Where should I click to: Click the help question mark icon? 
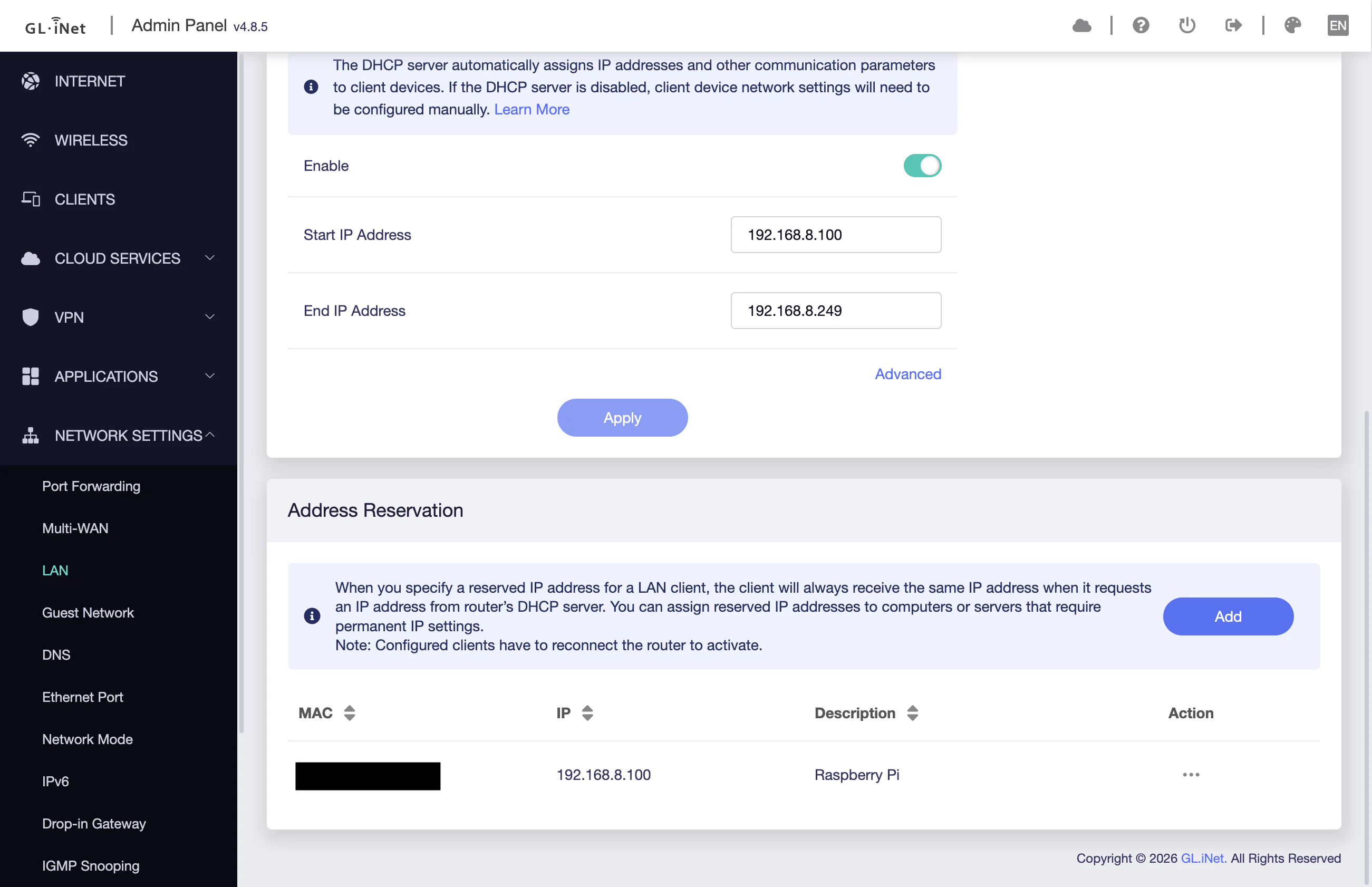pos(1141,25)
